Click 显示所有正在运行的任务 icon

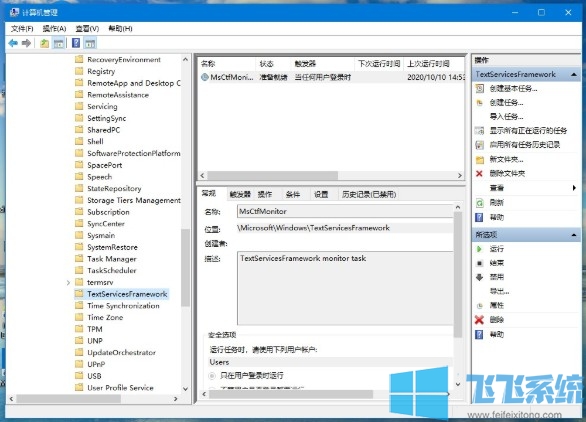pos(479,130)
